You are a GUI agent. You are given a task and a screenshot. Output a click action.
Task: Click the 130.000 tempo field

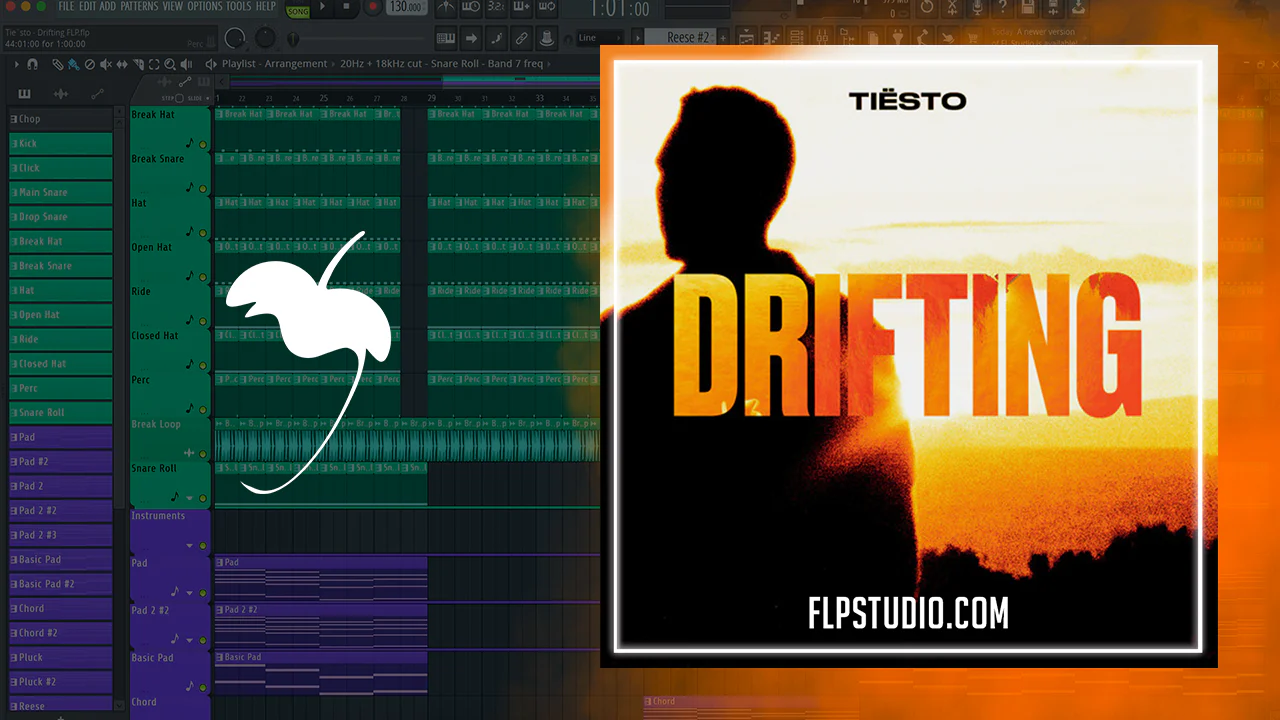[405, 8]
